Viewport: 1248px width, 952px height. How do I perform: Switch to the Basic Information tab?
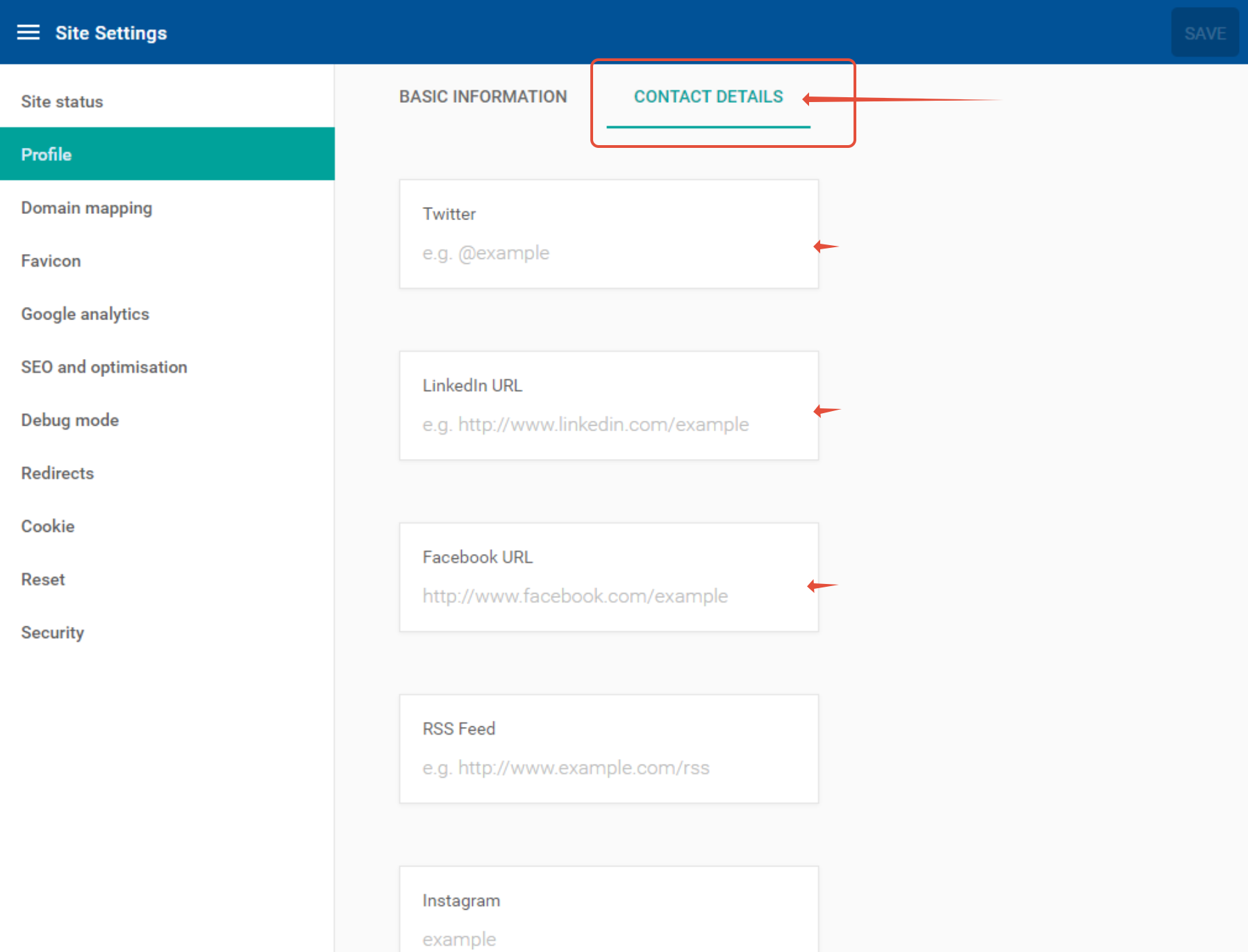pyautogui.click(x=483, y=97)
